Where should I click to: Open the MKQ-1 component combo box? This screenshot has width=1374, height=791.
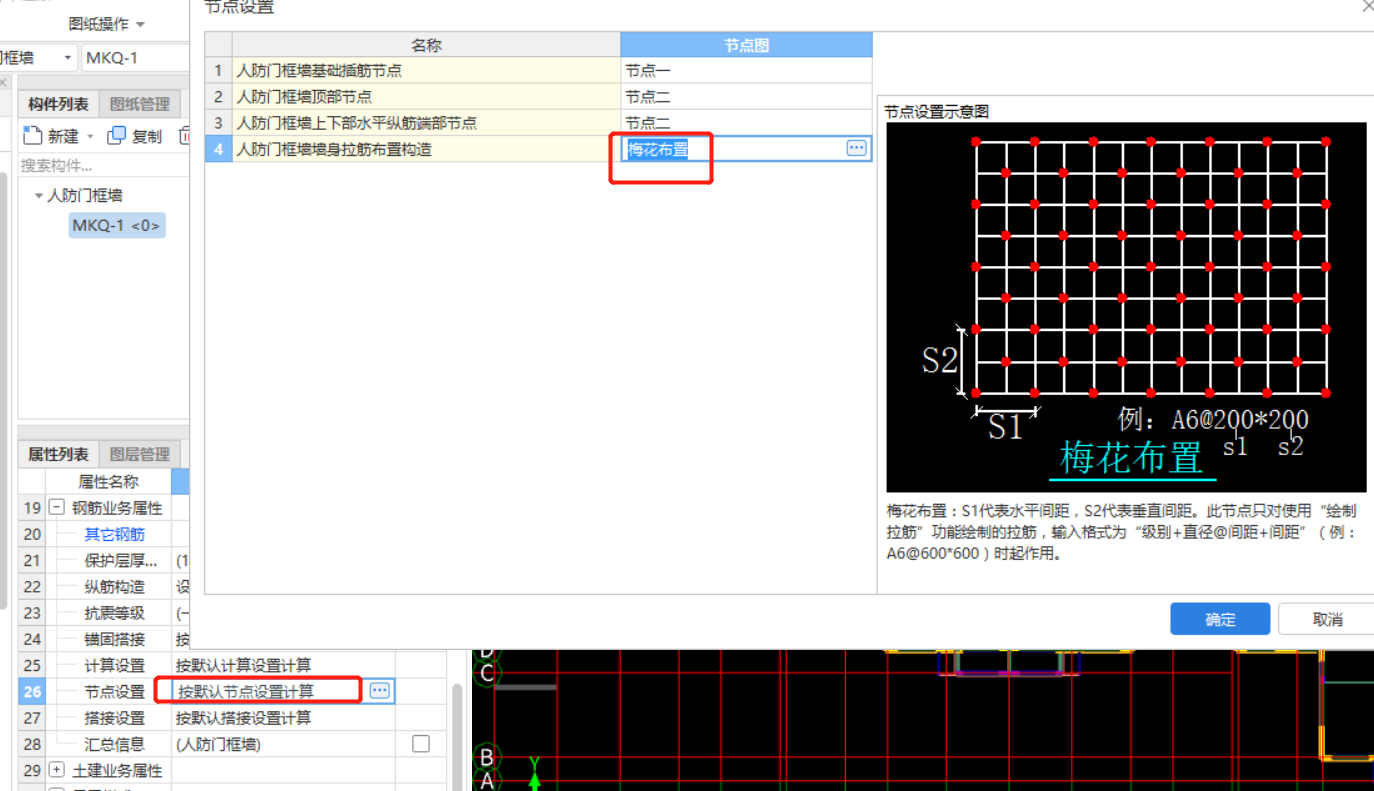pos(135,57)
